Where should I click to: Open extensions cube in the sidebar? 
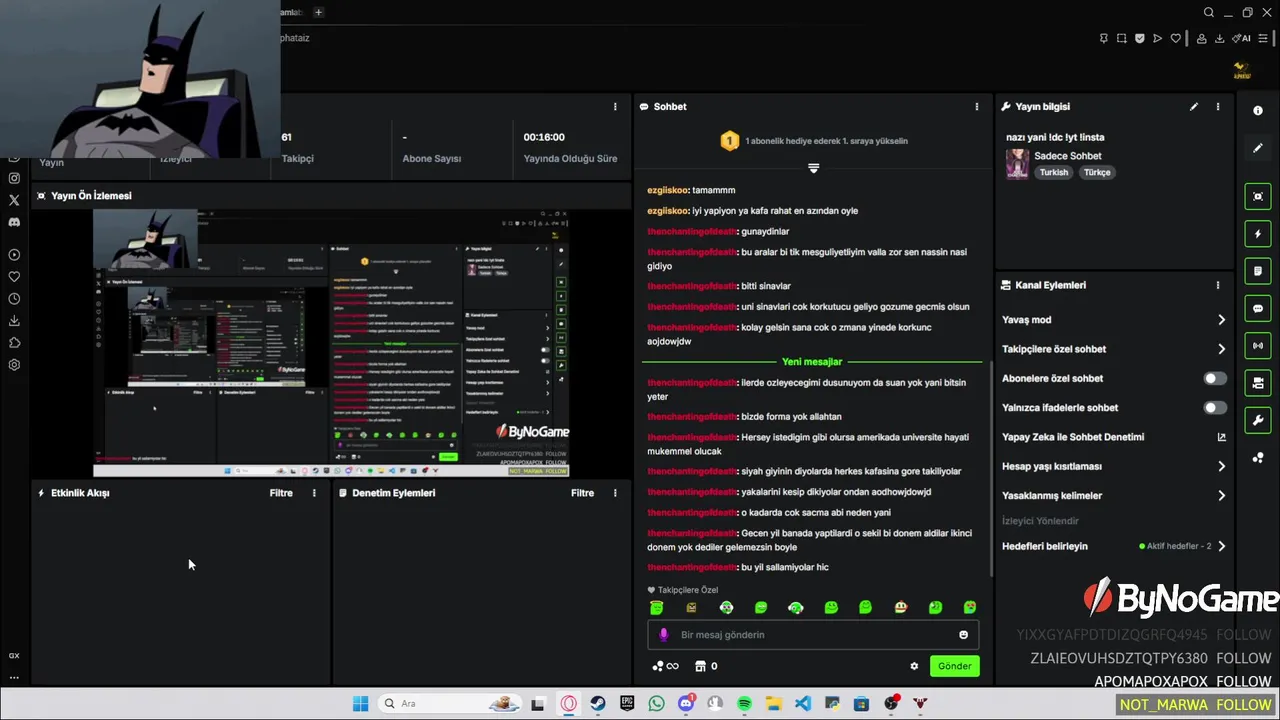pyautogui.click(x=14, y=343)
